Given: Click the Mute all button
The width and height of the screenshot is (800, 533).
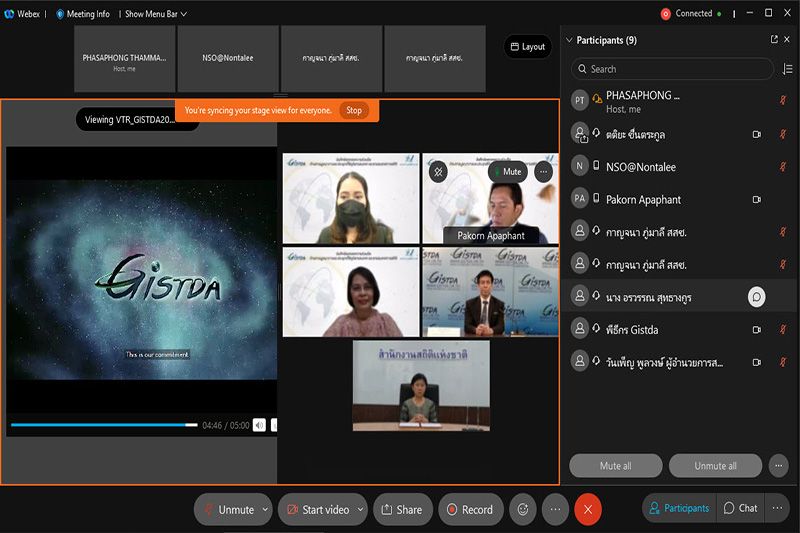Looking at the screenshot, I should tap(615, 466).
